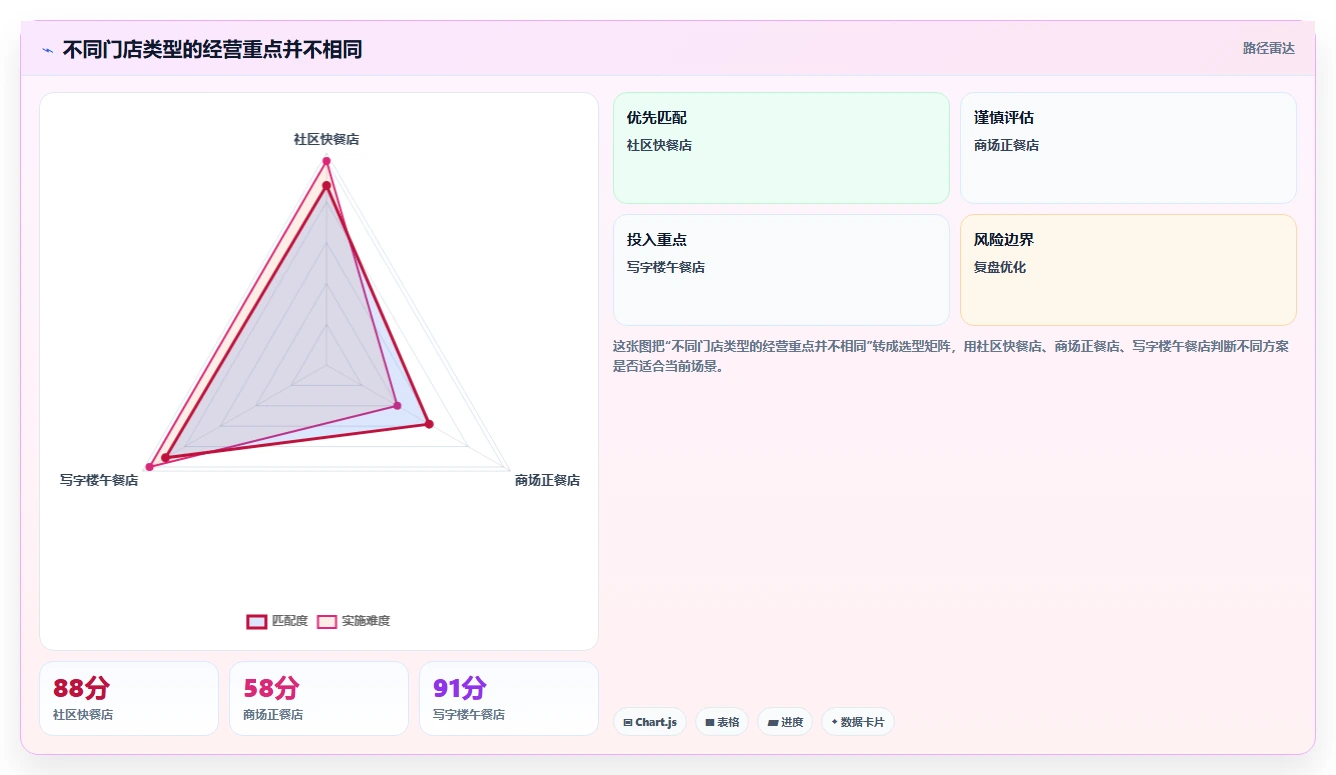The height and width of the screenshot is (775, 1336).
Task: Click the 商场正餐店 radar axis label
Action: coord(547,480)
